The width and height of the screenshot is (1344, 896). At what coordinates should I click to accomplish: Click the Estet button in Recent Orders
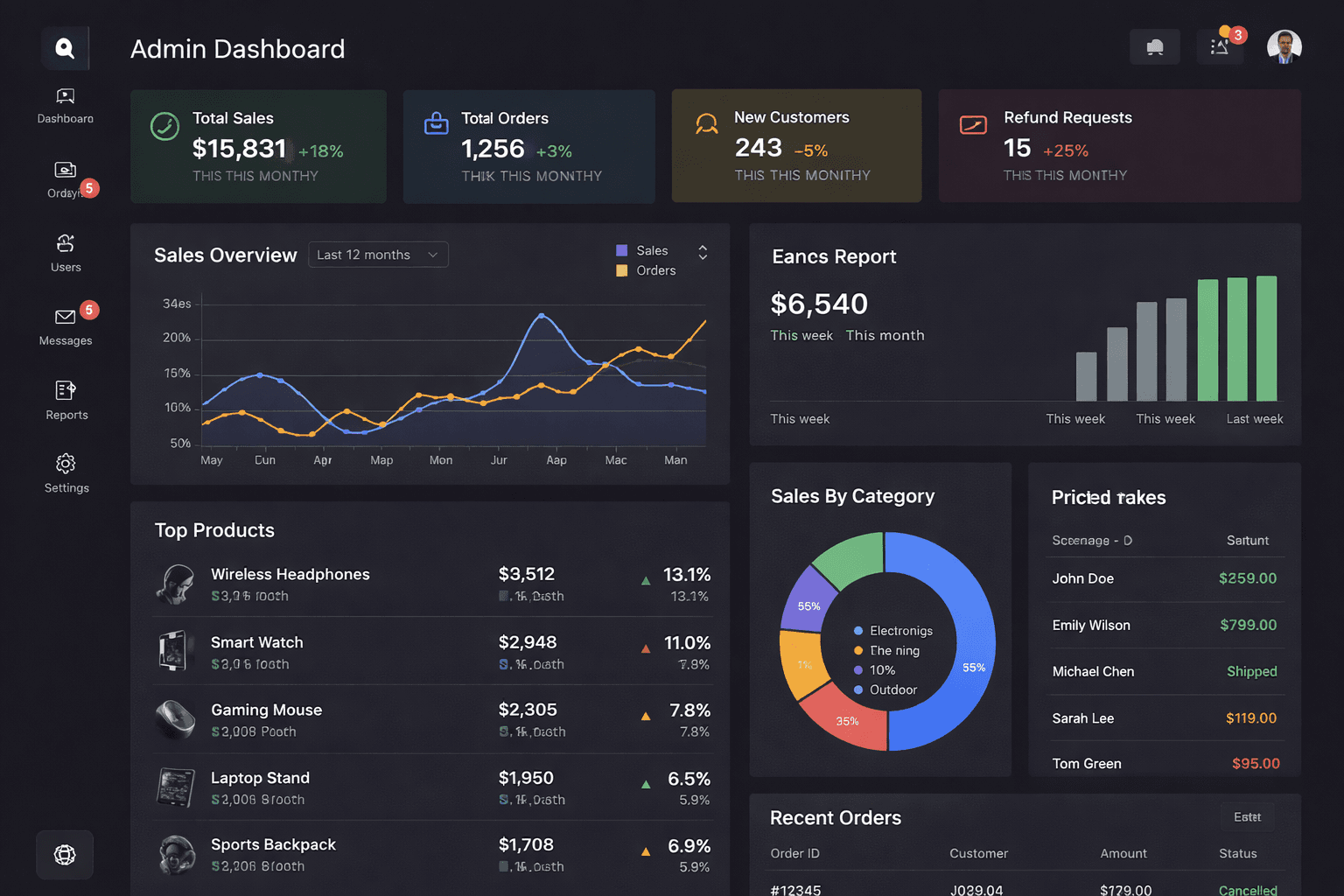(x=1247, y=817)
